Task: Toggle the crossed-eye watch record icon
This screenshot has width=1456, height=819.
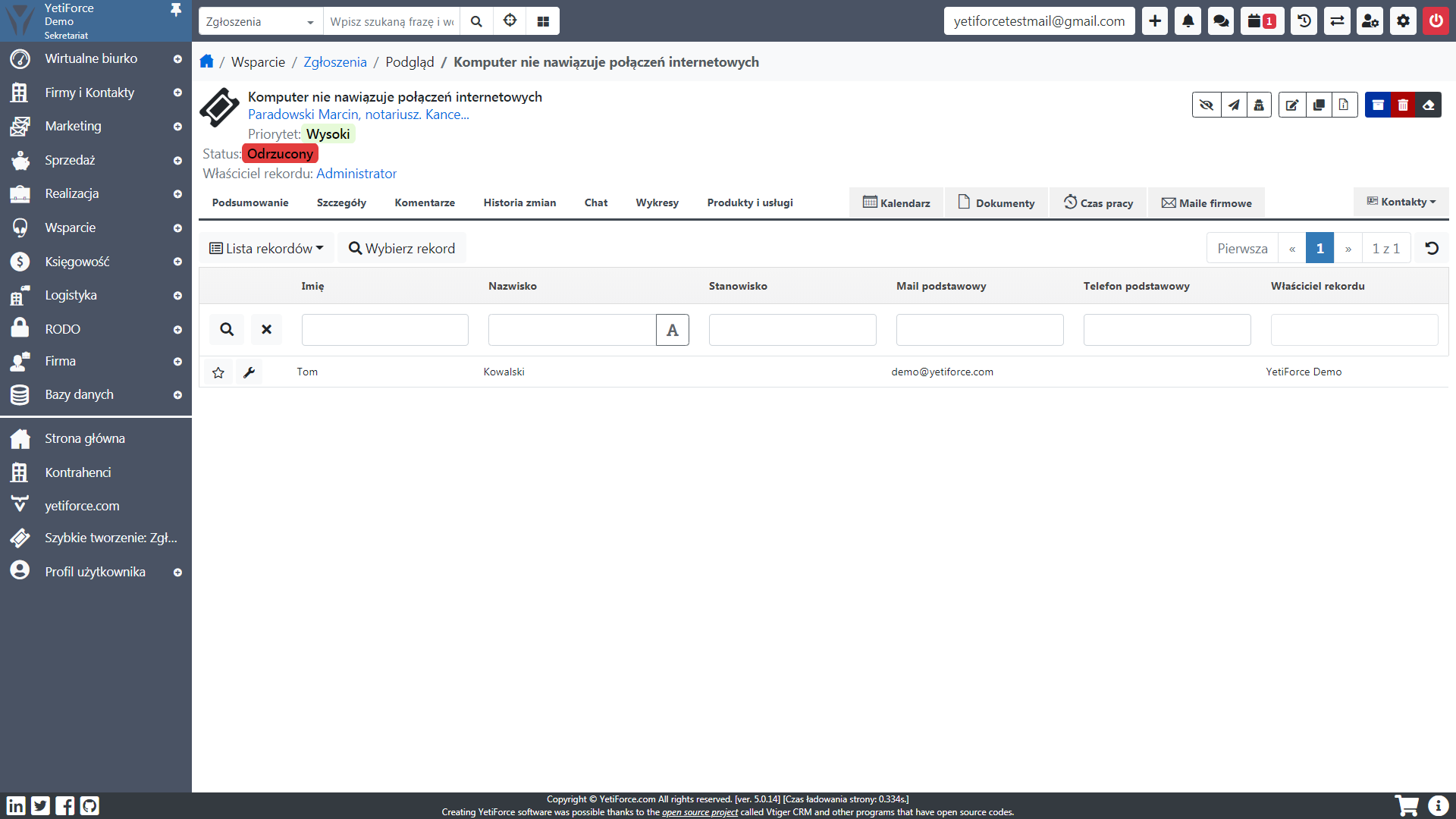Action: point(1207,105)
